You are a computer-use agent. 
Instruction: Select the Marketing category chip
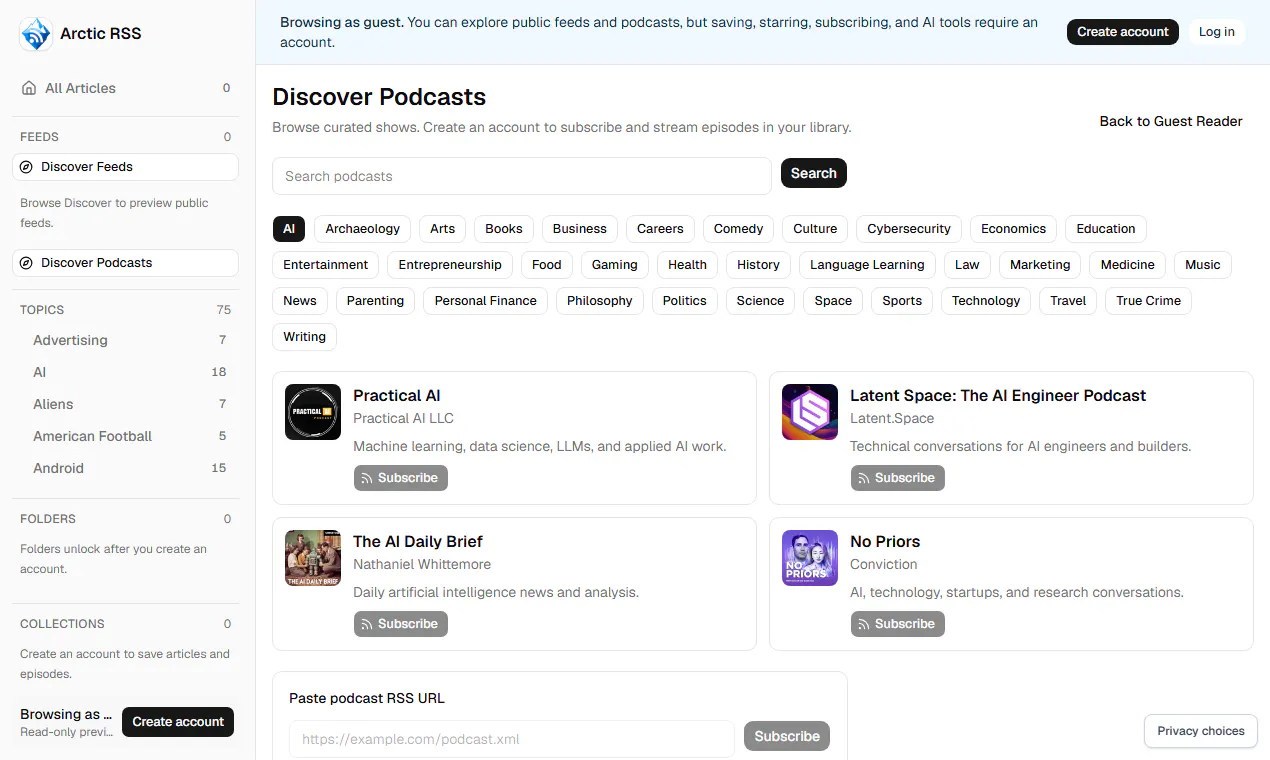point(1040,265)
